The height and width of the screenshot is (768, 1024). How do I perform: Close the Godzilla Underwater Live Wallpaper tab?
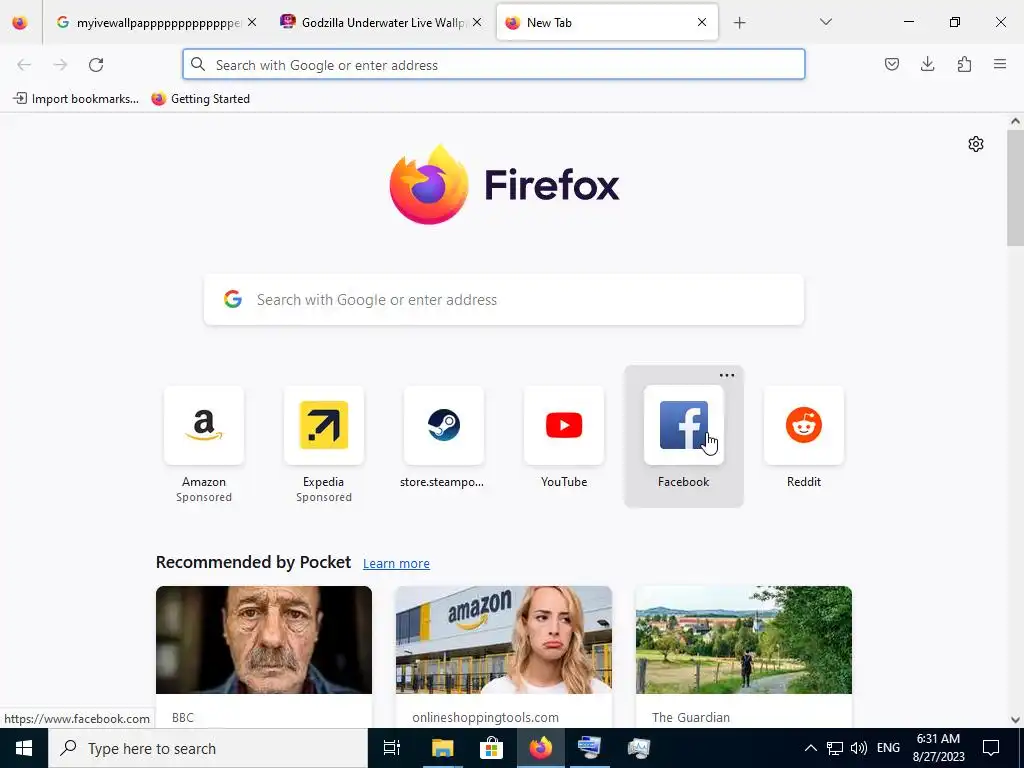pyautogui.click(x=477, y=22)
